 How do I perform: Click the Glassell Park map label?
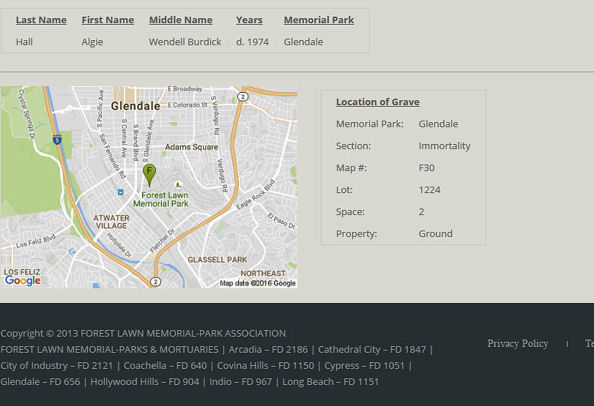click(217, 260)
